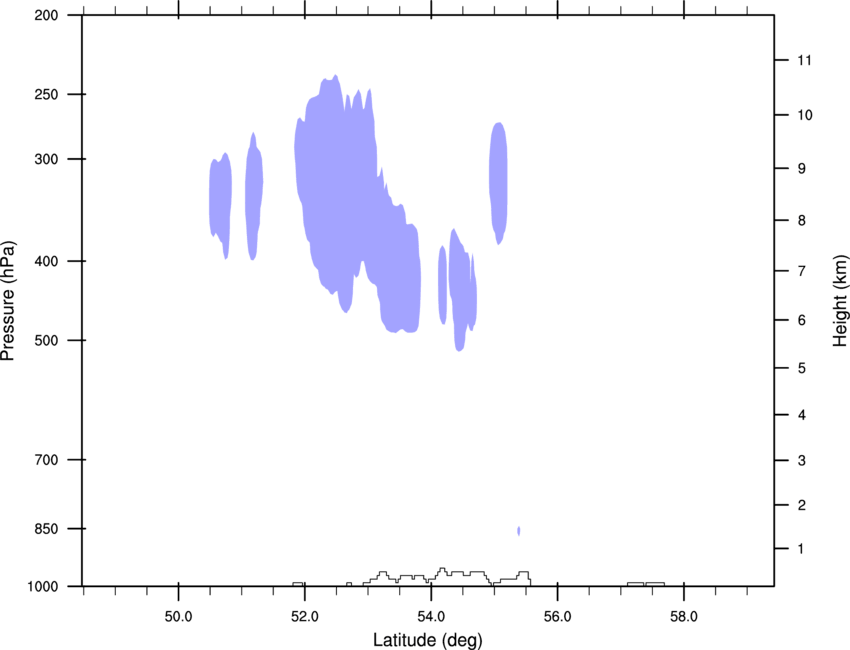Click the 6 km height label

[x=802, y=320]
